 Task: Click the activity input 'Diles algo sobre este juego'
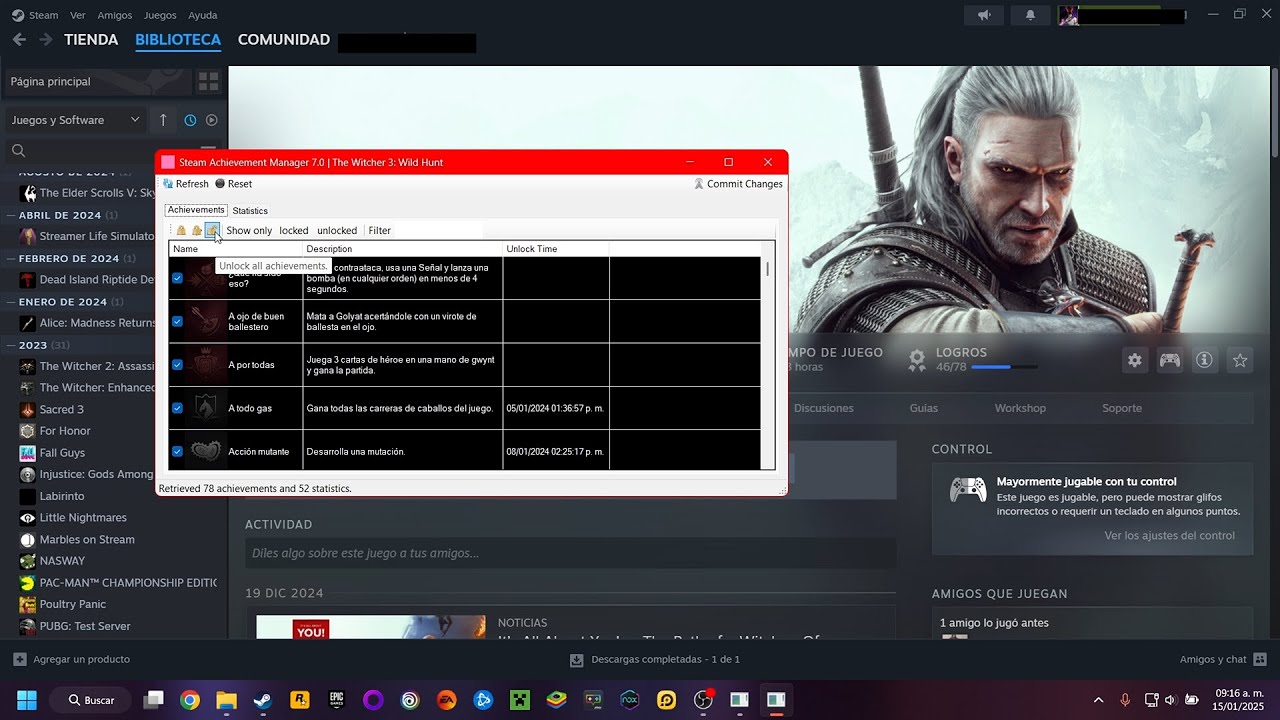(570, 553)
